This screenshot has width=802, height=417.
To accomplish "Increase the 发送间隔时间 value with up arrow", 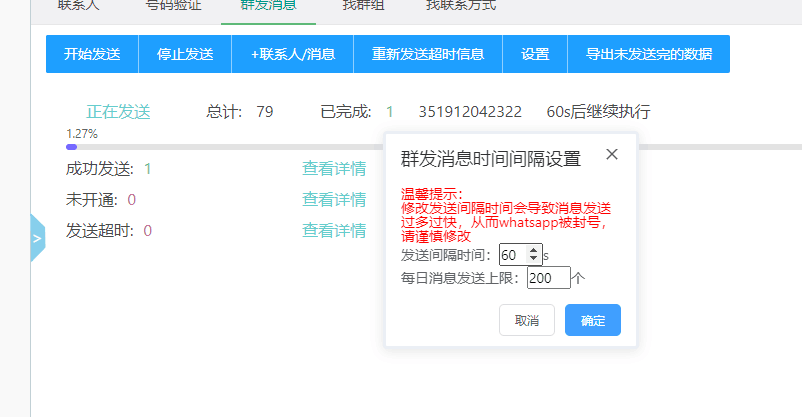I will 534,250.
